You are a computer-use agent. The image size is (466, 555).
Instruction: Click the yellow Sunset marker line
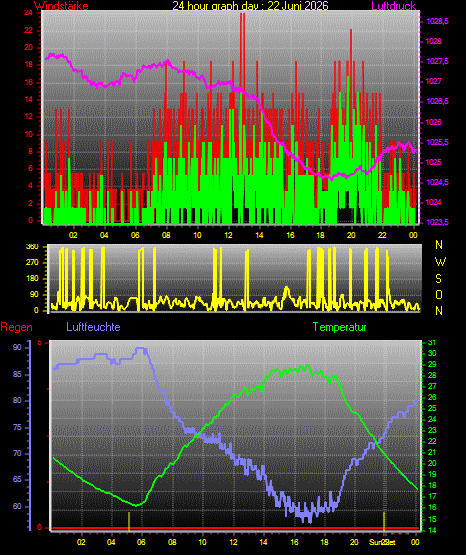click(384, 521)
